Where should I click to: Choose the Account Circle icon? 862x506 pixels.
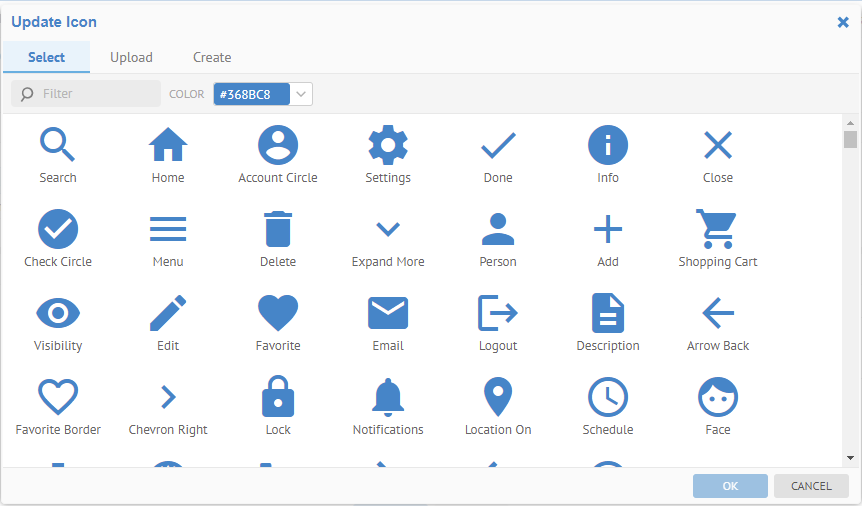(x=278, y=146)
